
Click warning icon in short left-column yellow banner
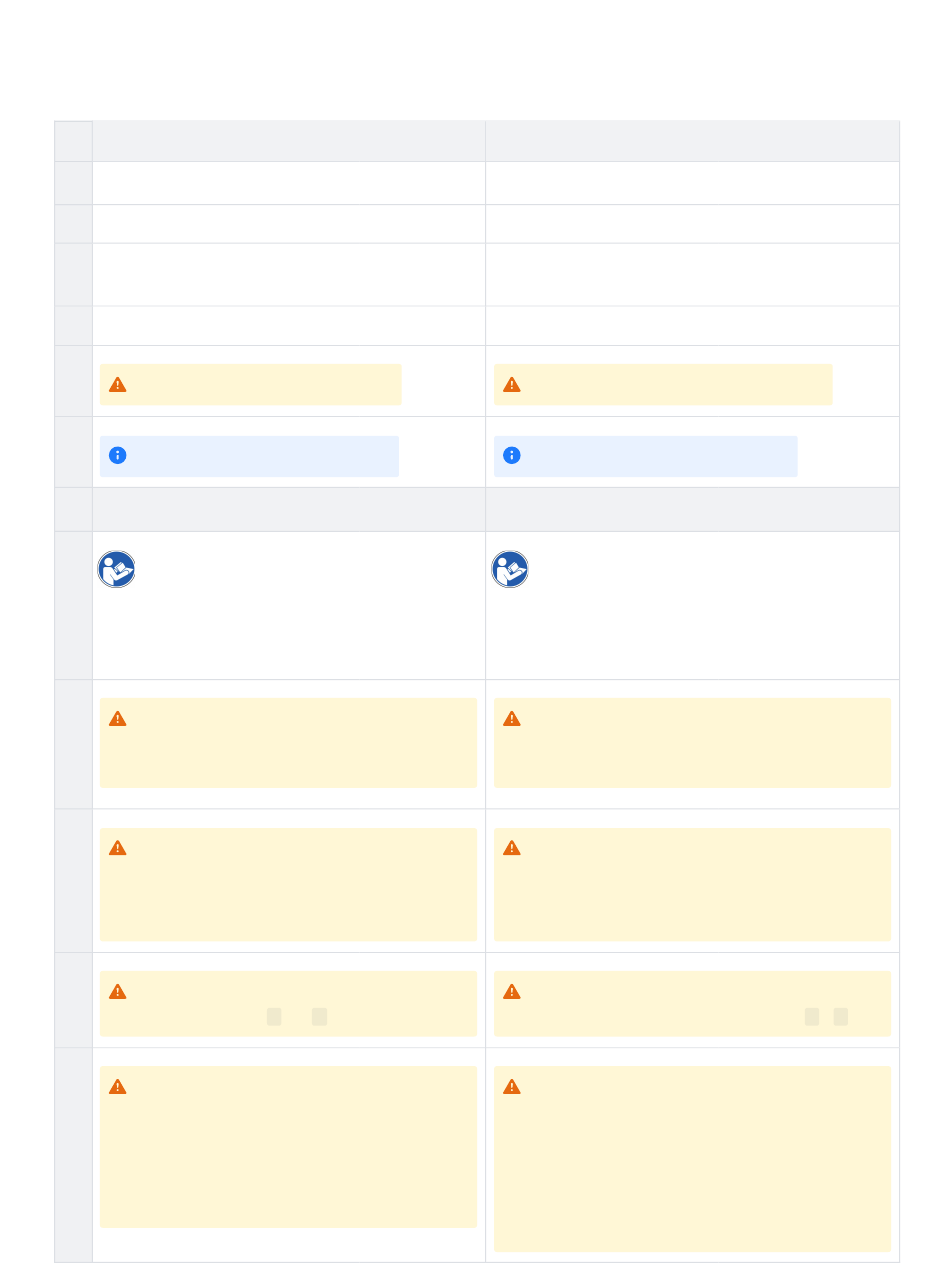coord(118,384)
